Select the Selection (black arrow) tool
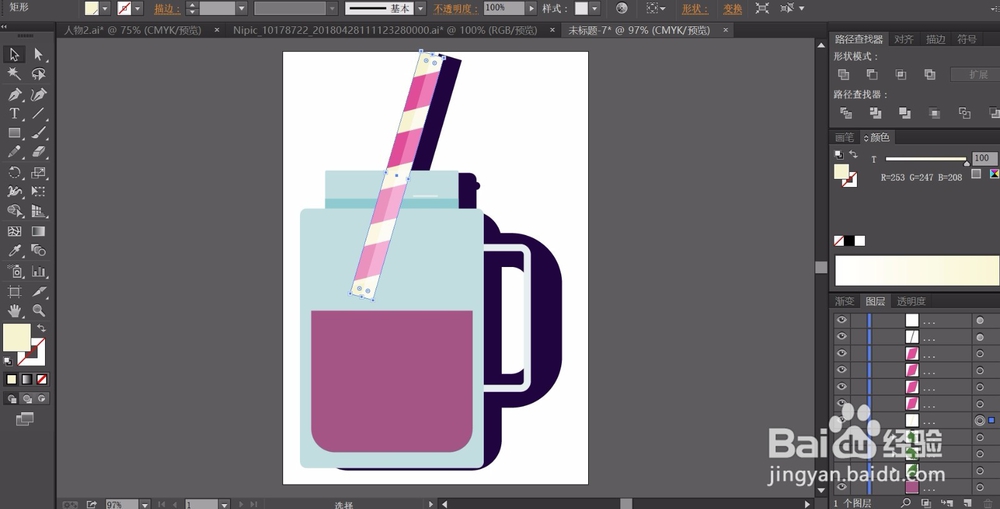Image resolution: width=1000 pixels, height=509 pixels. pos(14,55)
